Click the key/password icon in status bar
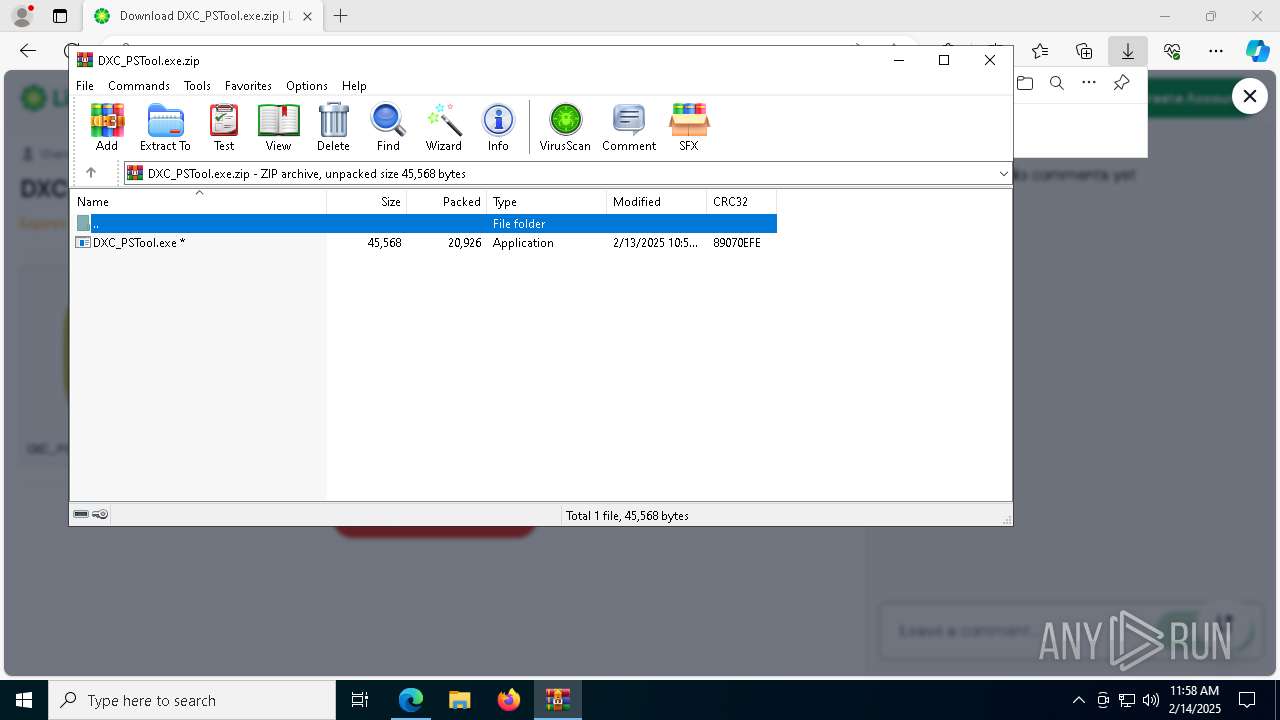Image resolution: width=1280 pixels, height=720 pixels. 100,515
